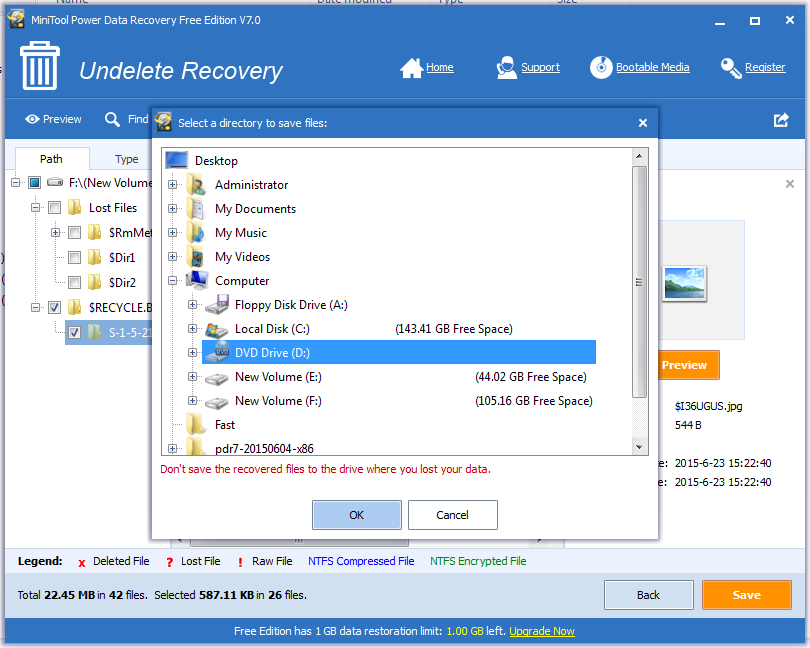Click the Preview eye icon in toolbar
This screenshot has width=810, height=648.
[x=32, y=119]
